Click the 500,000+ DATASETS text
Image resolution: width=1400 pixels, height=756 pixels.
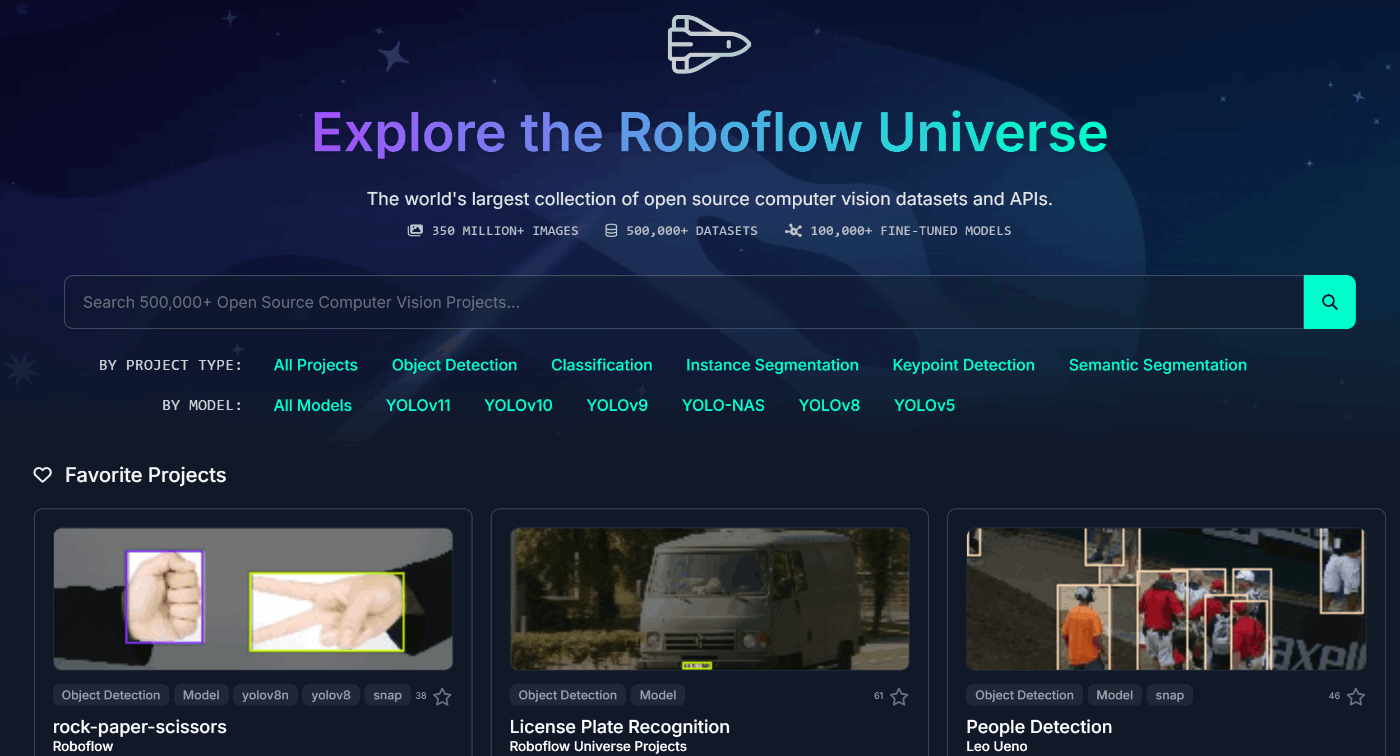pos(692,231)
